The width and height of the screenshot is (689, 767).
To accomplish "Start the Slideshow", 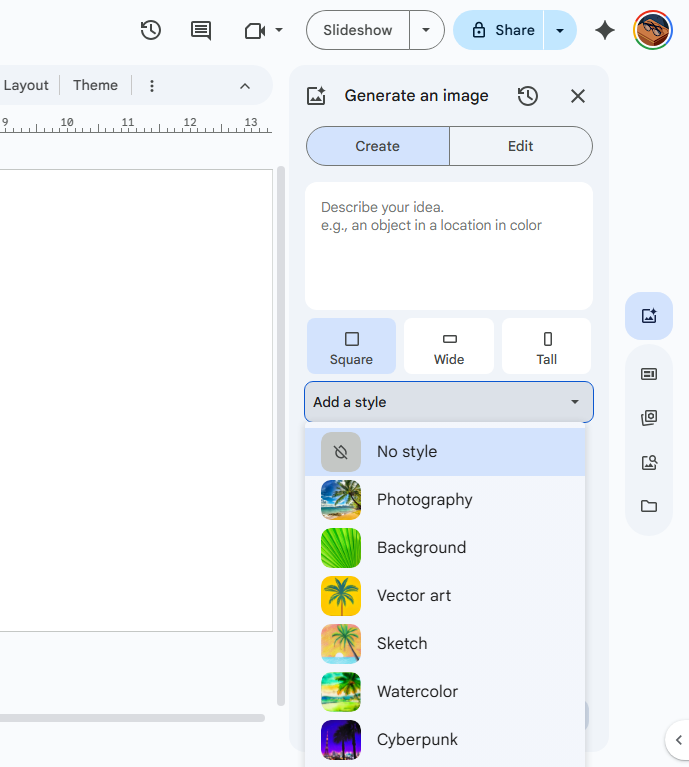I will (x=358, y=30).
